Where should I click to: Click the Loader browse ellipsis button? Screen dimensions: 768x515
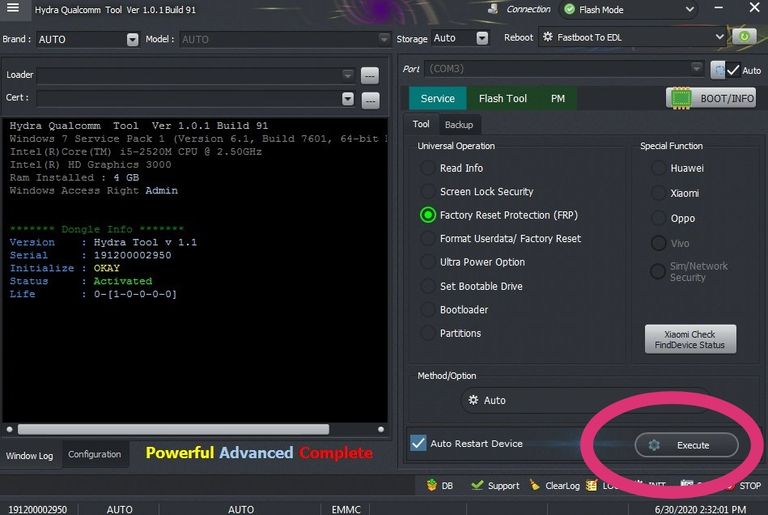pos(370,76)
